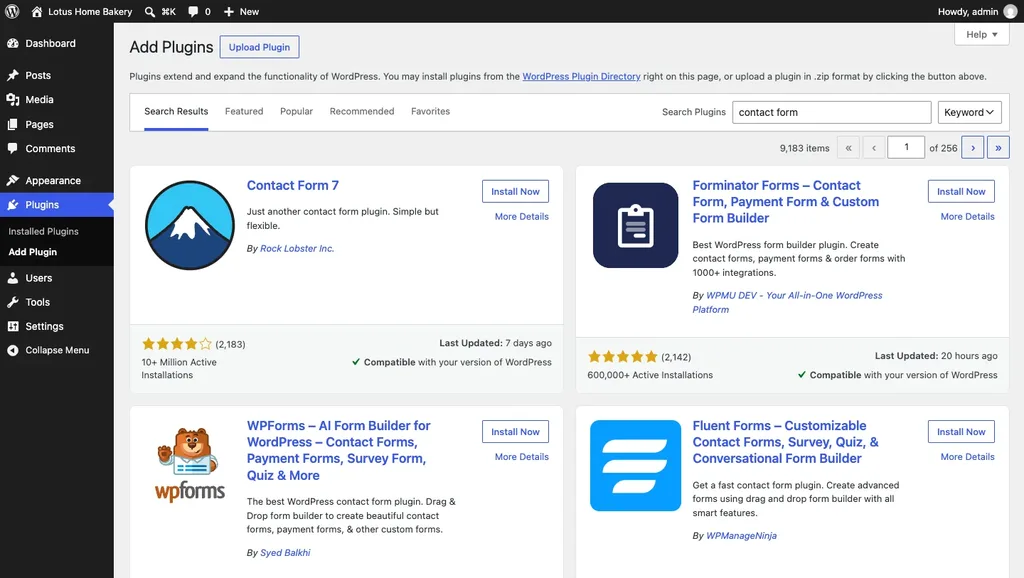The image size is (1024, 578).
Task: Install Fluent Forms plugin
Action: pyautogui.click(x=961, y=432)
